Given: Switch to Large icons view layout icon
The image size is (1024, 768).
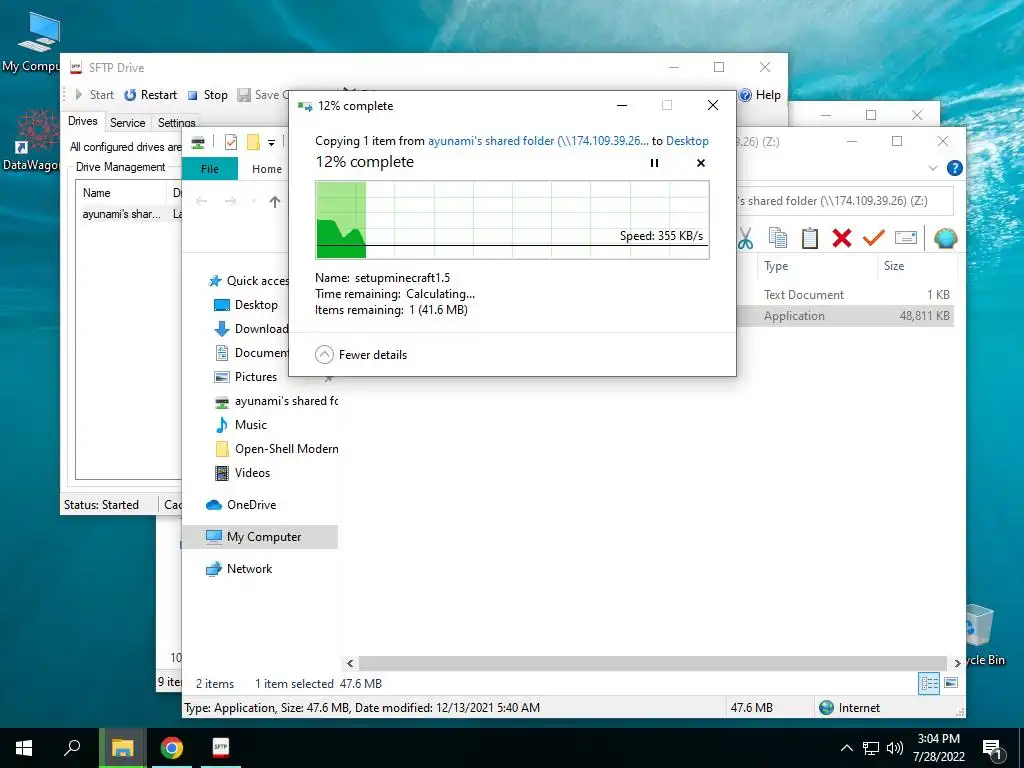Looking at the screenshot, I should [951, 683].
